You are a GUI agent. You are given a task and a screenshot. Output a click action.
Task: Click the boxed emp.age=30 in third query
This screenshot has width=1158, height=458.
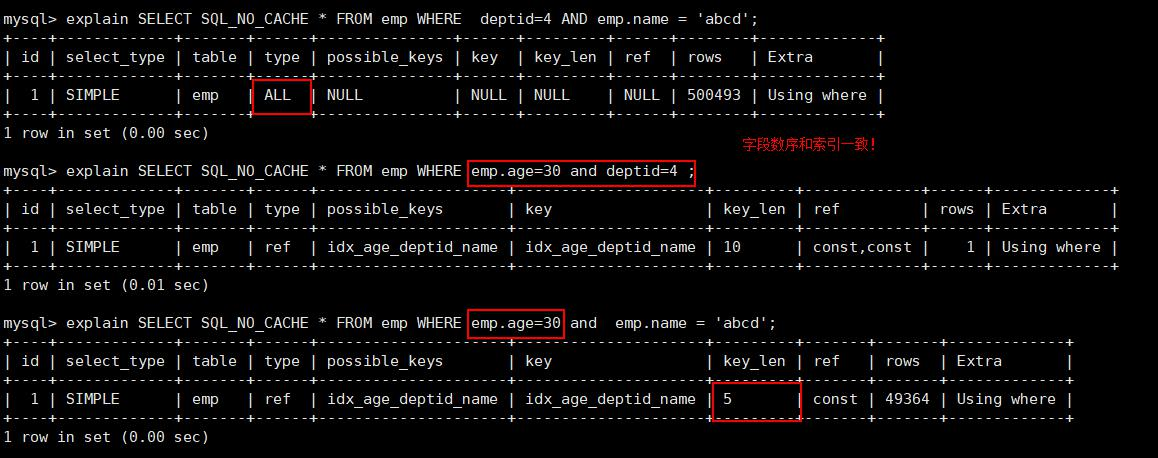(x=517, y=324)
